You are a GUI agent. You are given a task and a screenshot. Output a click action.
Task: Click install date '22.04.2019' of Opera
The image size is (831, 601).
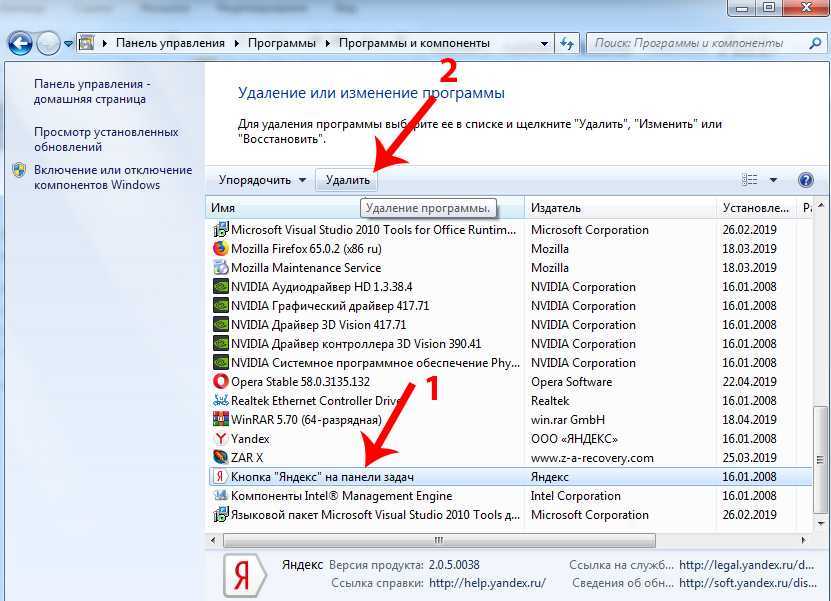pos(749,382)
